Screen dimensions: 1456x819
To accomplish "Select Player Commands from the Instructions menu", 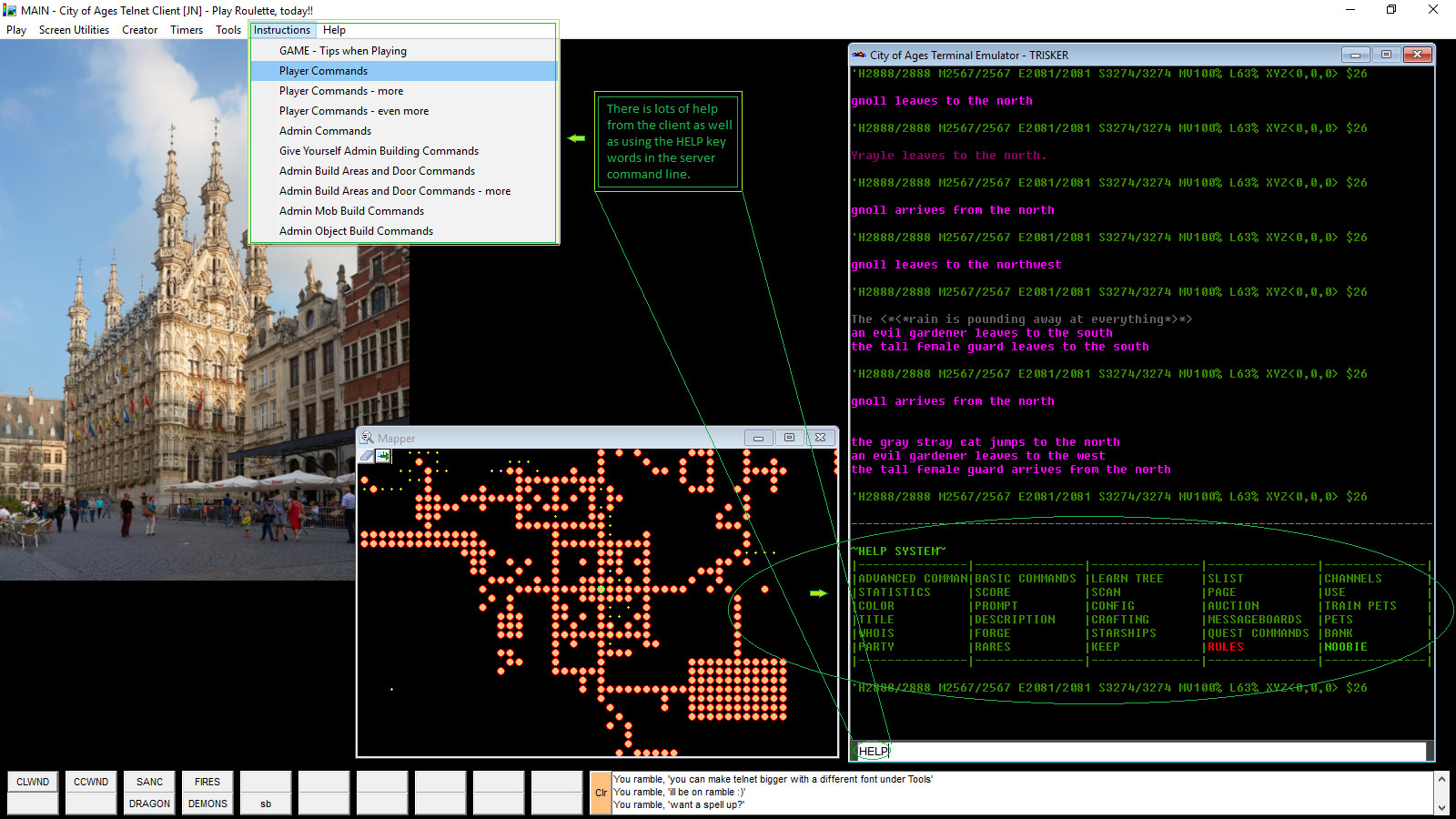I will click(323, 70).
